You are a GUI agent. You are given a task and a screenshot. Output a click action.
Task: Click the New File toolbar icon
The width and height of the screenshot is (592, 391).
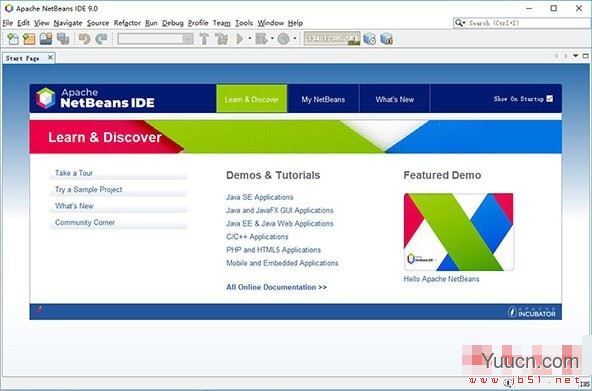pyautogui.click(x=12, y=38)
